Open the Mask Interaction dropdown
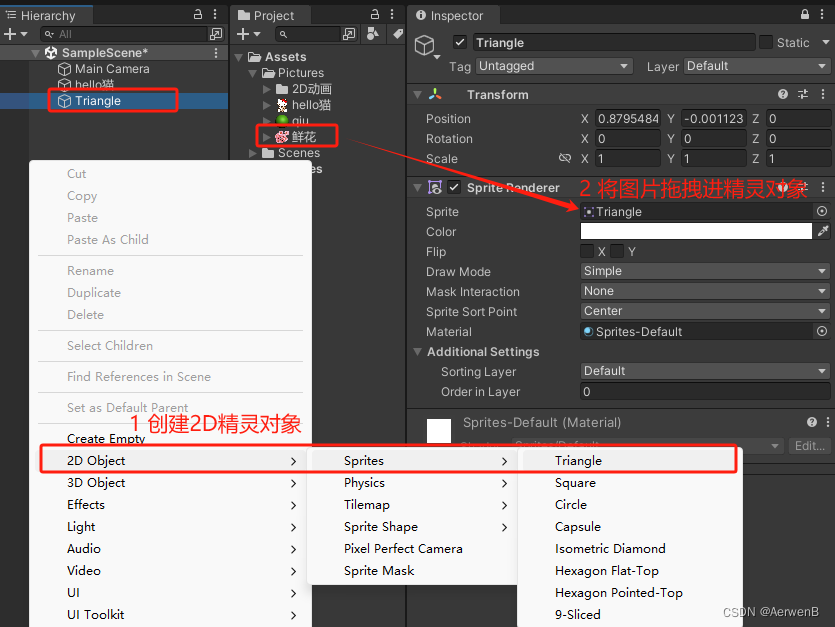This screenshot has width=835, height=627. tap(705, 291)
